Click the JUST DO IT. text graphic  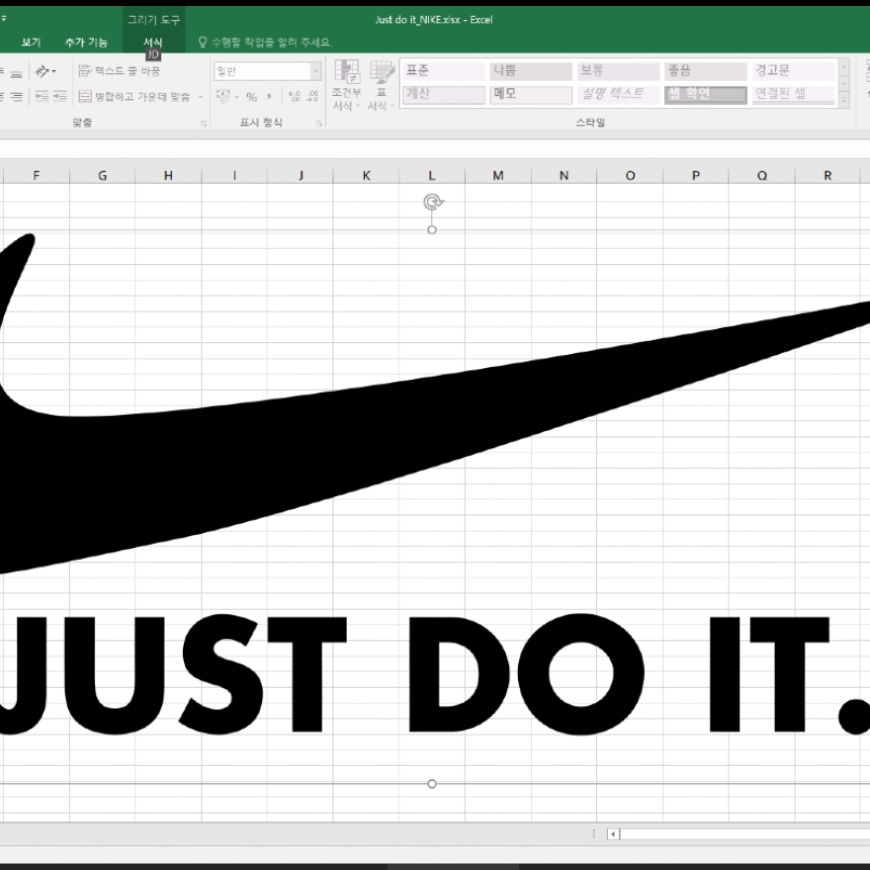click(x=435, y=674)
